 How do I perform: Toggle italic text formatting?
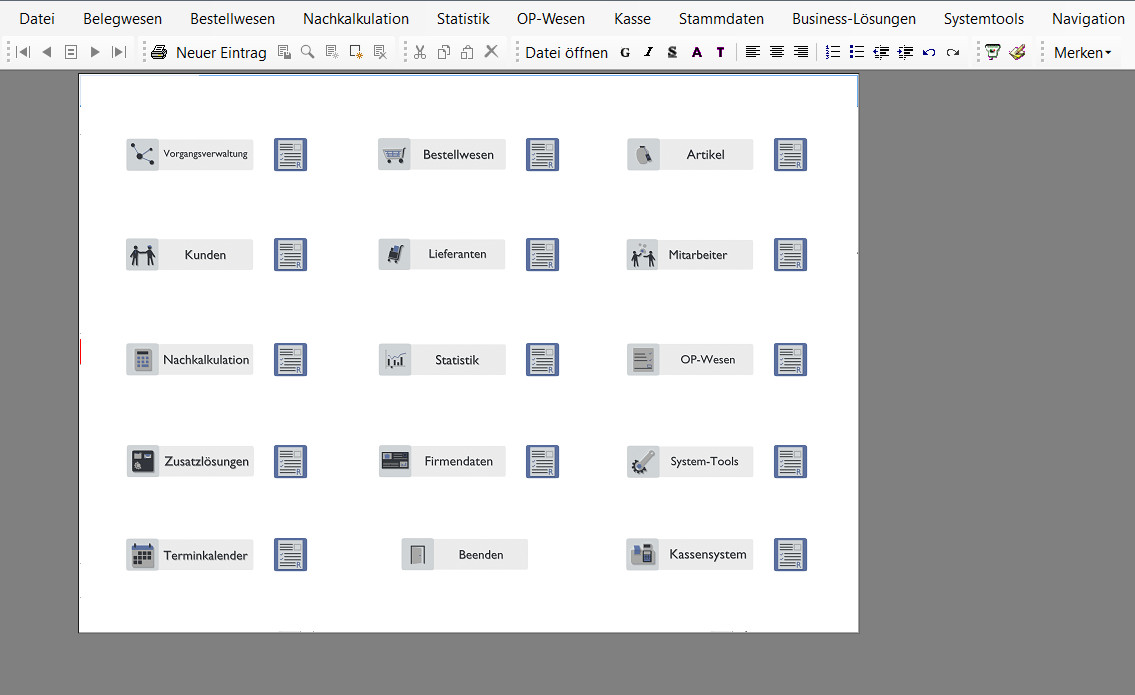pyautogui.click(x=648, y=52)
